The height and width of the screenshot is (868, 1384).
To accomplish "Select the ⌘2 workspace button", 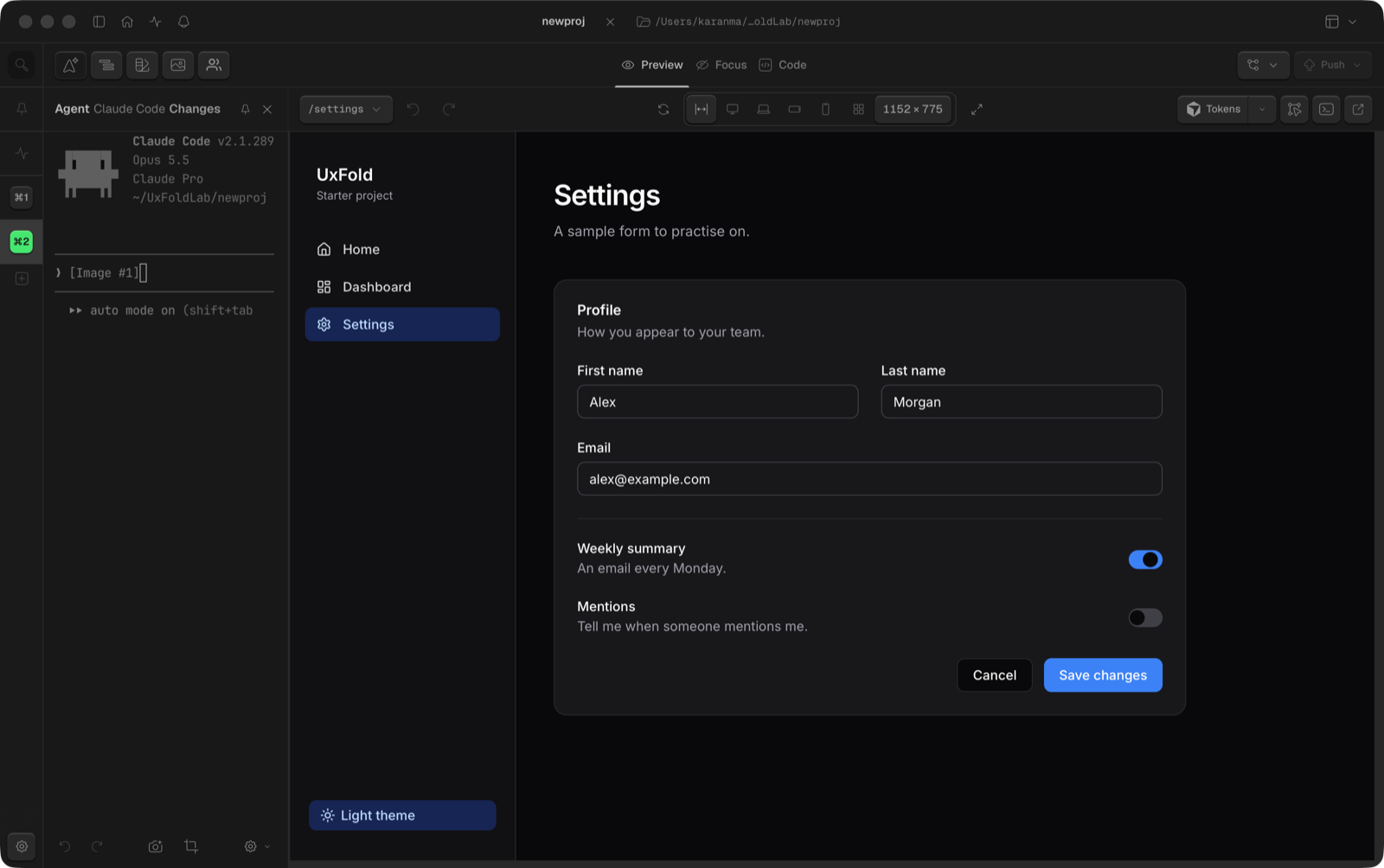I will pyautogui.click(x=22, y=241).
